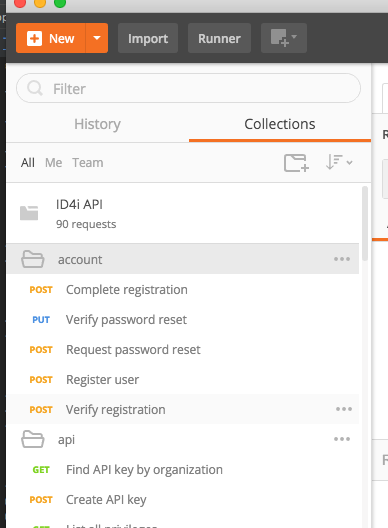388x528 pixels.
Task: Click the New button
Action: click(51, 38)
